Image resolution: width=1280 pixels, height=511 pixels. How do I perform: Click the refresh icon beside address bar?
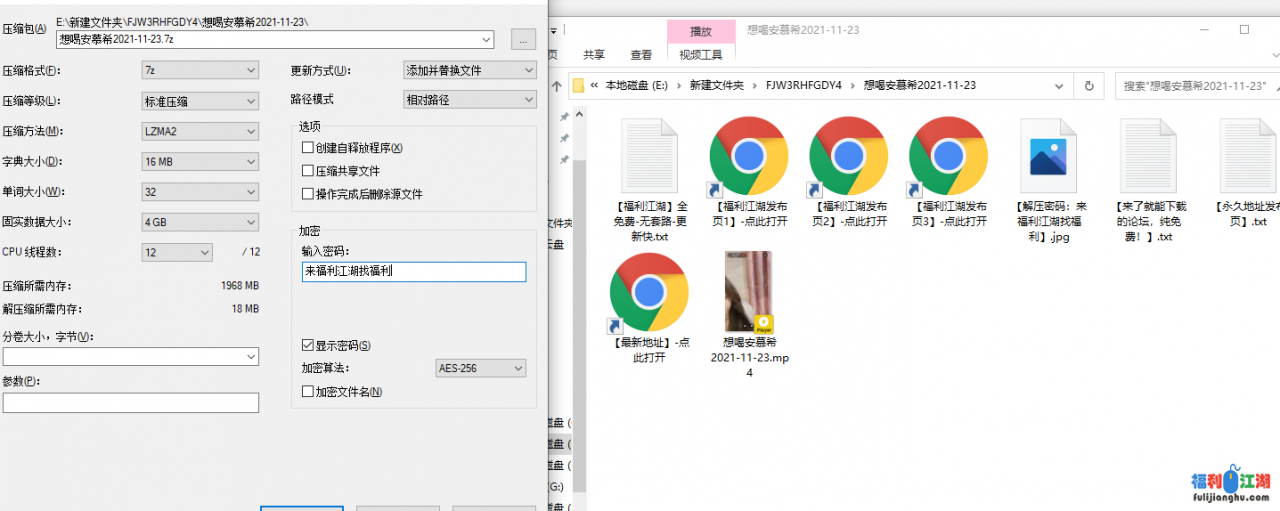tap(1089, 85)
